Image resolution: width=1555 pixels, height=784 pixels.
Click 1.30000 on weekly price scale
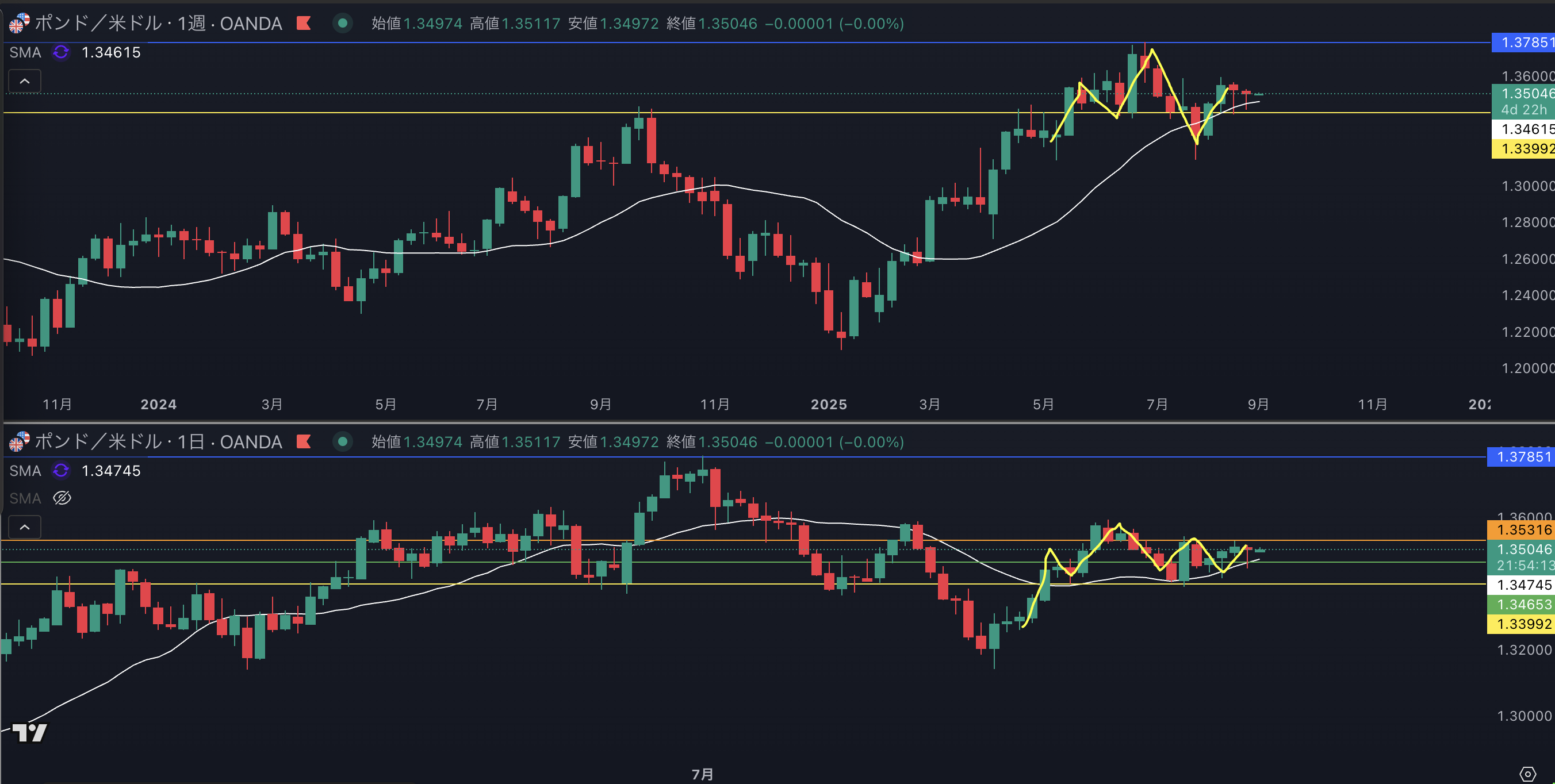pyautogui.click(x=1527, y=186)
